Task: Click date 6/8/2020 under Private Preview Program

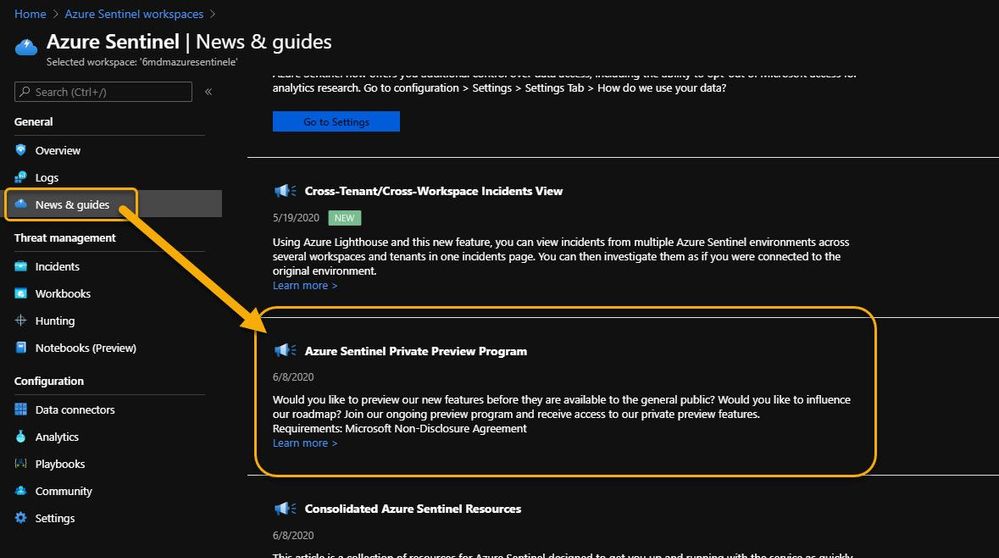Action: (x=293, y=377)
